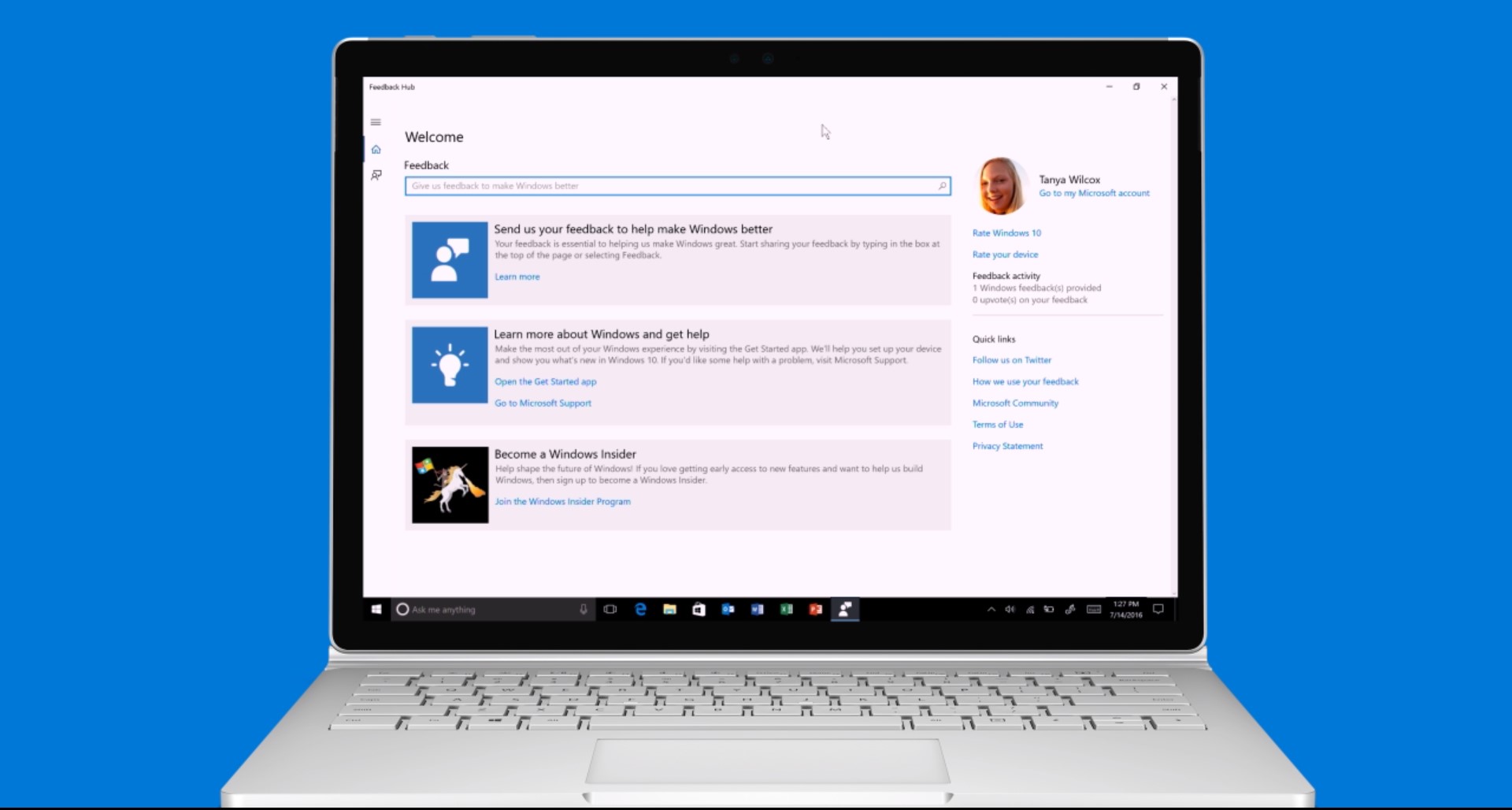Open PowerPoint from taskbar
Image resolution: width=1512 pixels, height=810 pixels.
point(815,609)
